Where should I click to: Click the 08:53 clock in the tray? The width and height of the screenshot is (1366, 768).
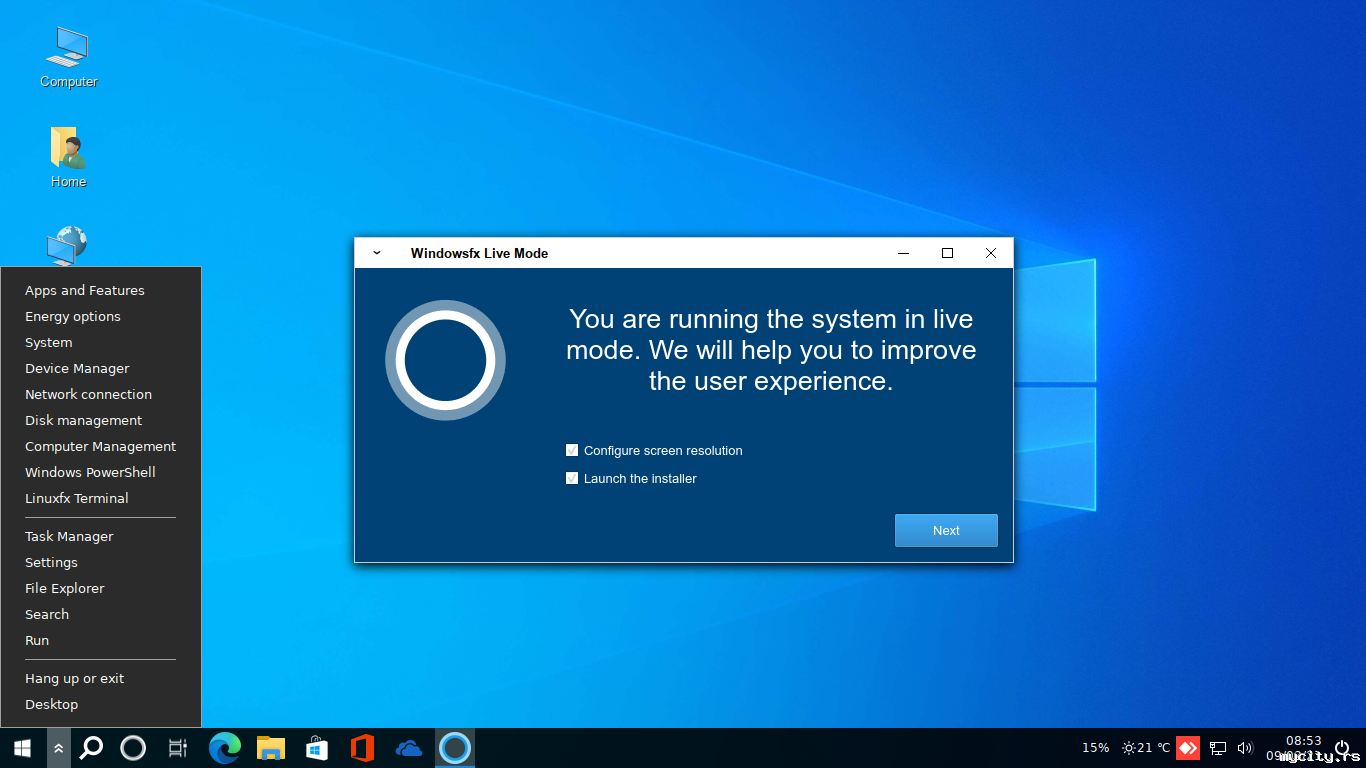1304,741
